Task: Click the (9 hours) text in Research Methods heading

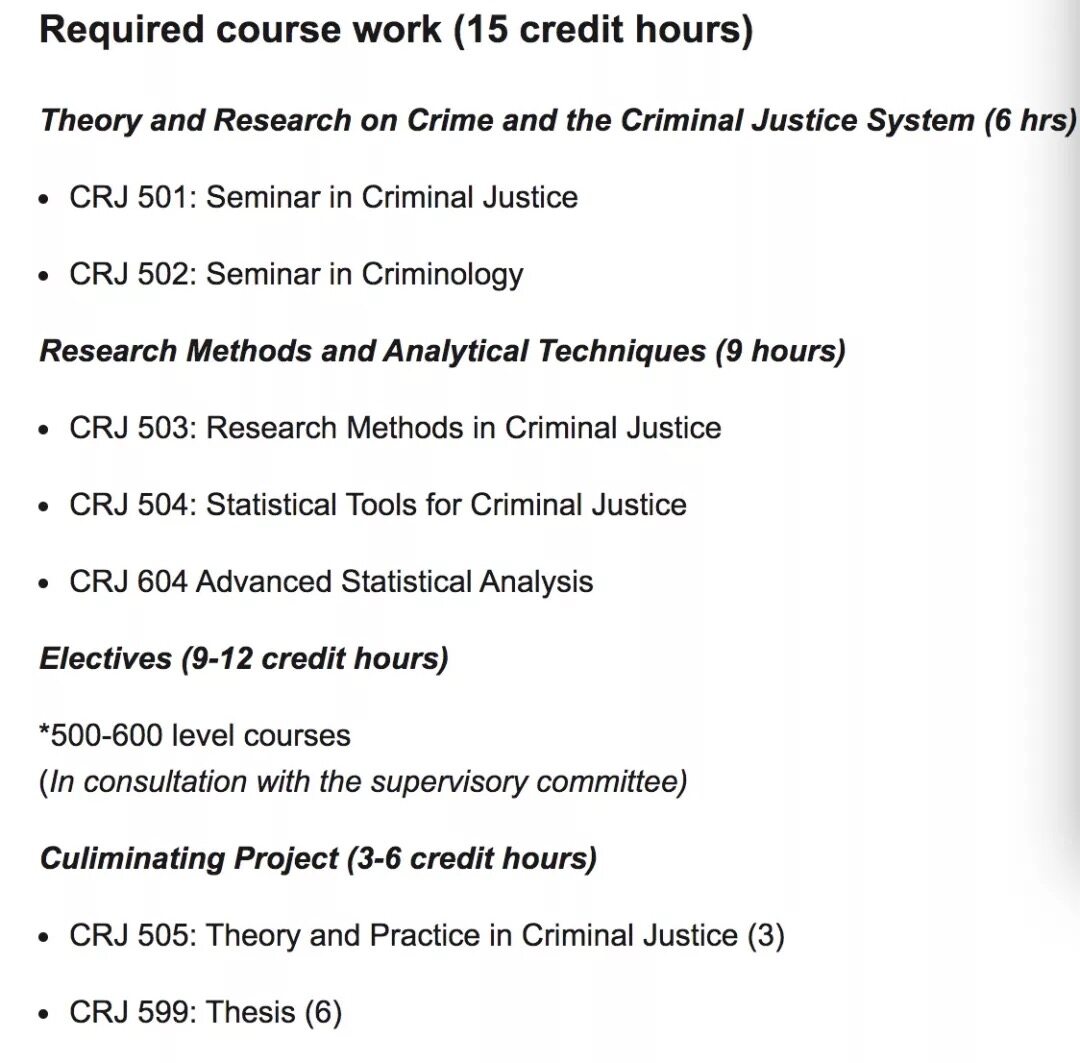Action: 780,351
